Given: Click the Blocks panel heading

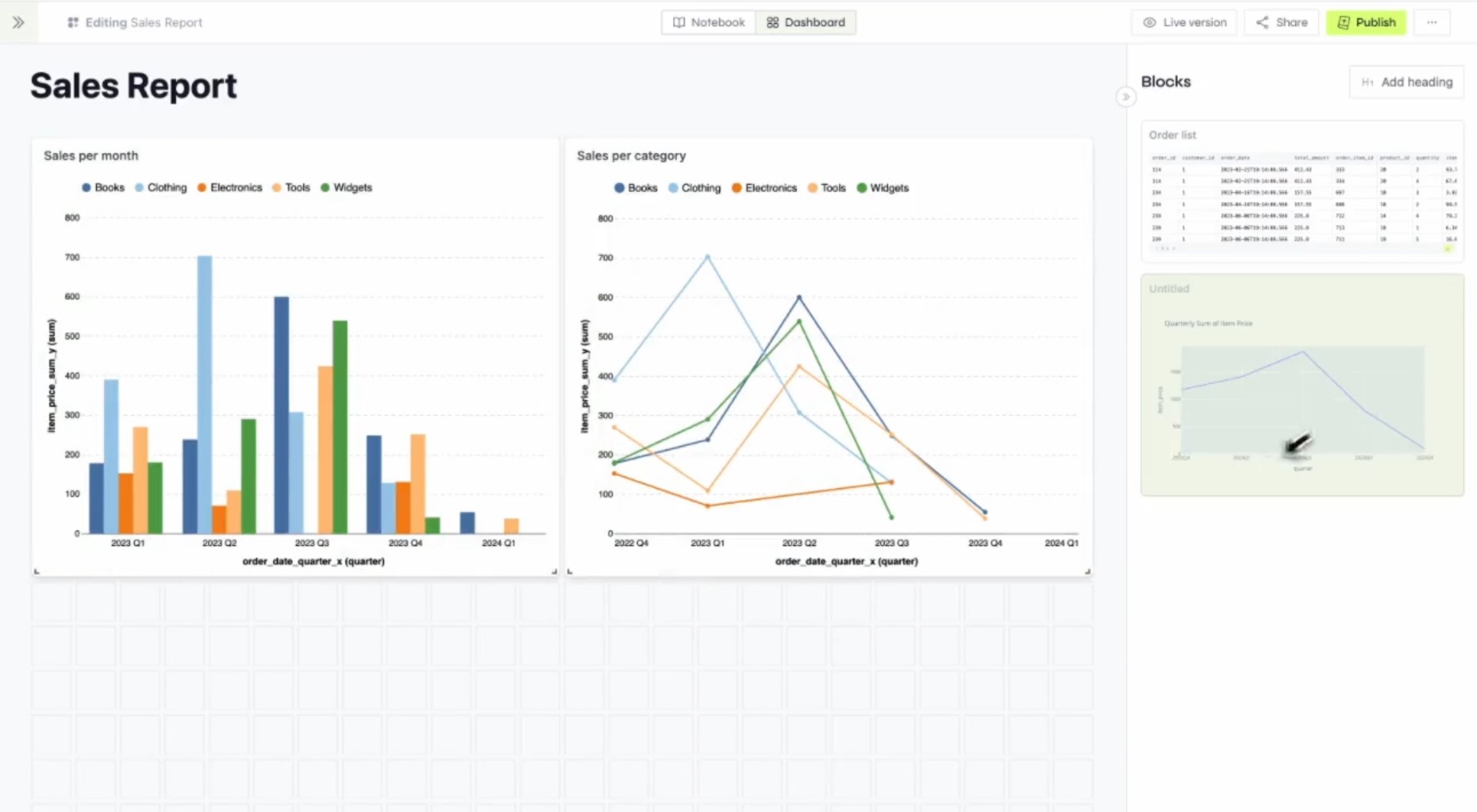Looking at the screenshot, I should (1165, 82).
